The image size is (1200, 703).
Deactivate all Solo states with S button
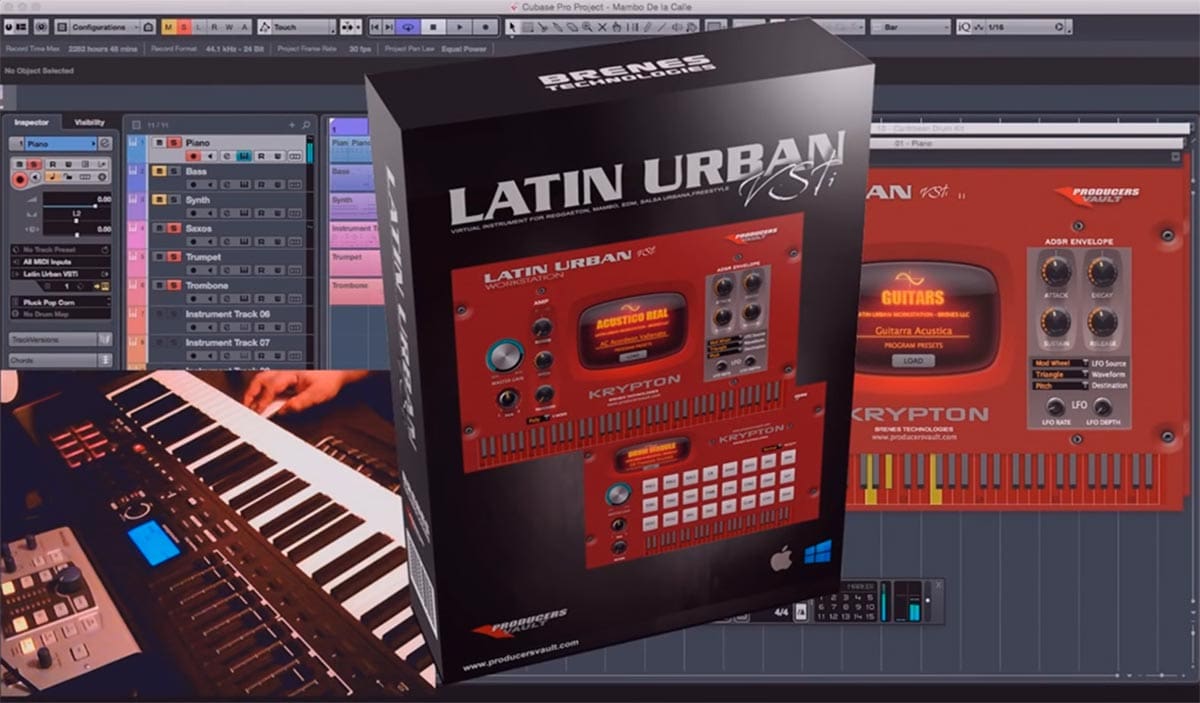(x=182, y=27)
